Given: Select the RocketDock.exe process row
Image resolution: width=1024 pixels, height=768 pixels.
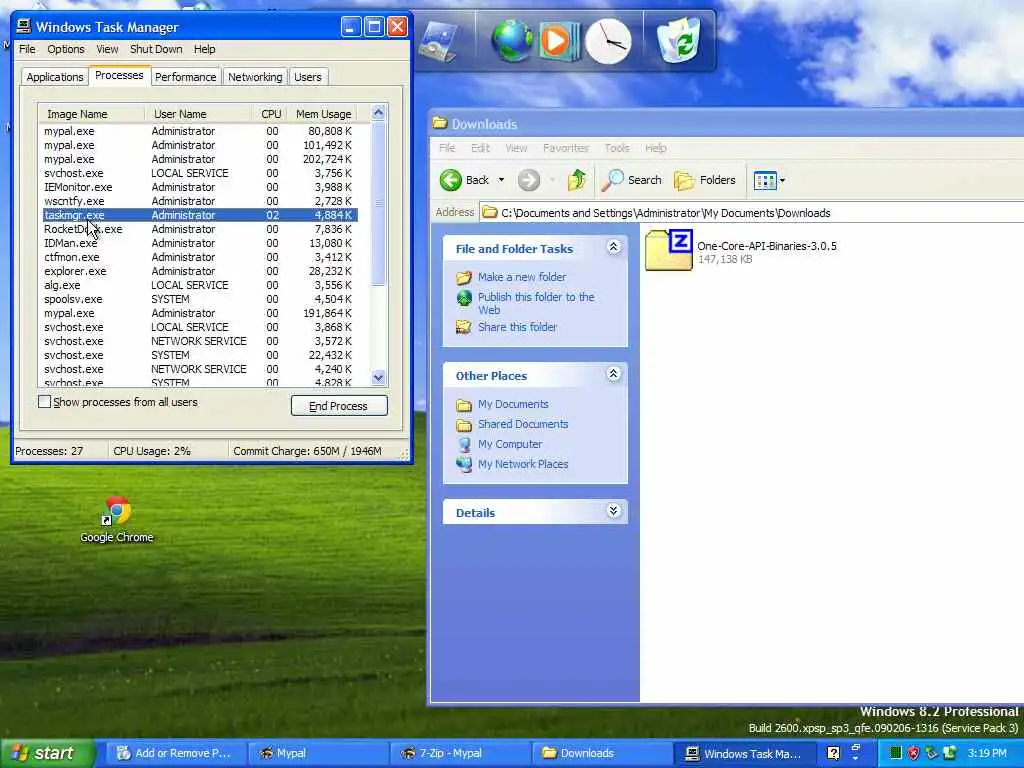Looking at the screenshot, I should coord(199,229).
